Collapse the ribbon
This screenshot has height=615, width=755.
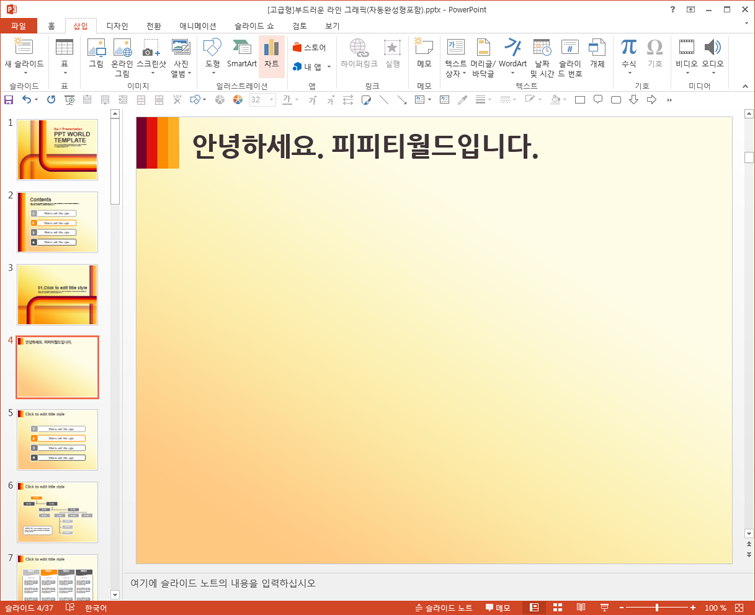[x=745, y=86]
